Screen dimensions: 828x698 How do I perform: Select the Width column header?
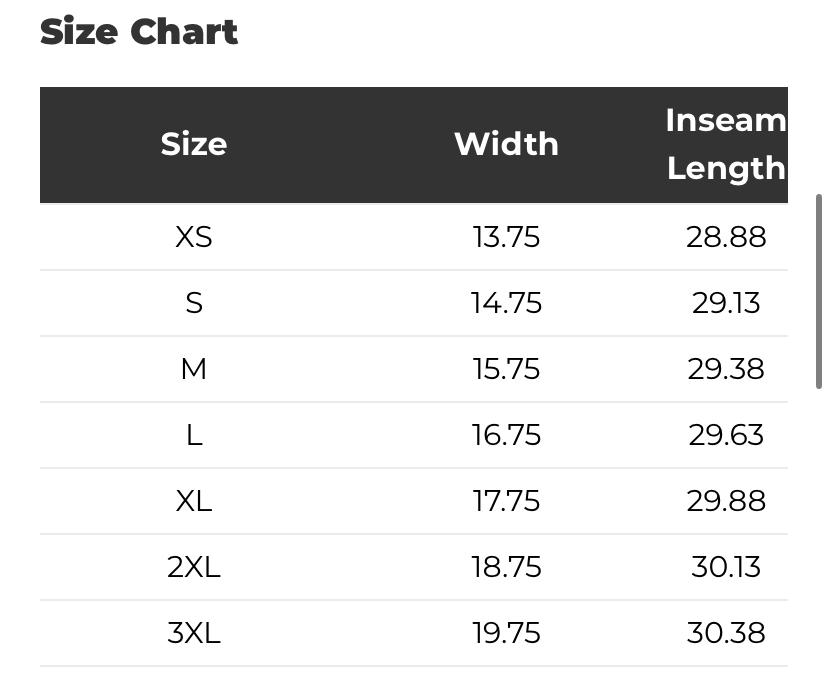(506, 144)
